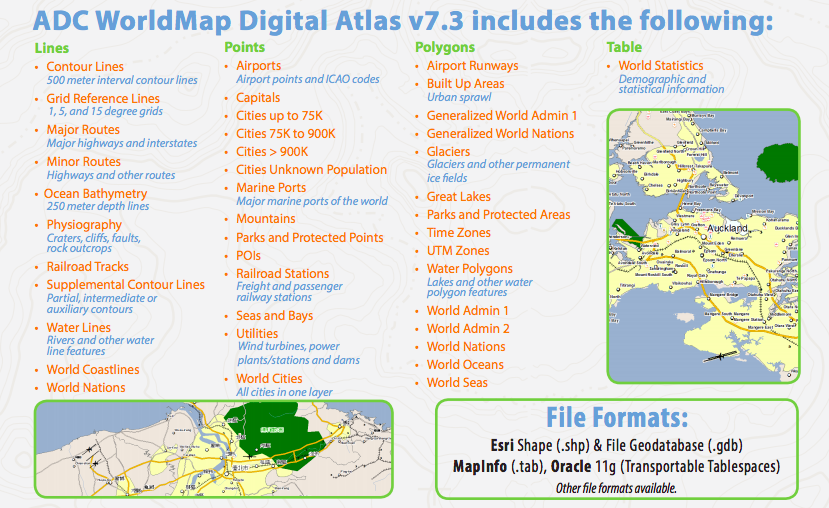Click the 'POIs' entry
This screenshot has height=508, width=829.
248,255
